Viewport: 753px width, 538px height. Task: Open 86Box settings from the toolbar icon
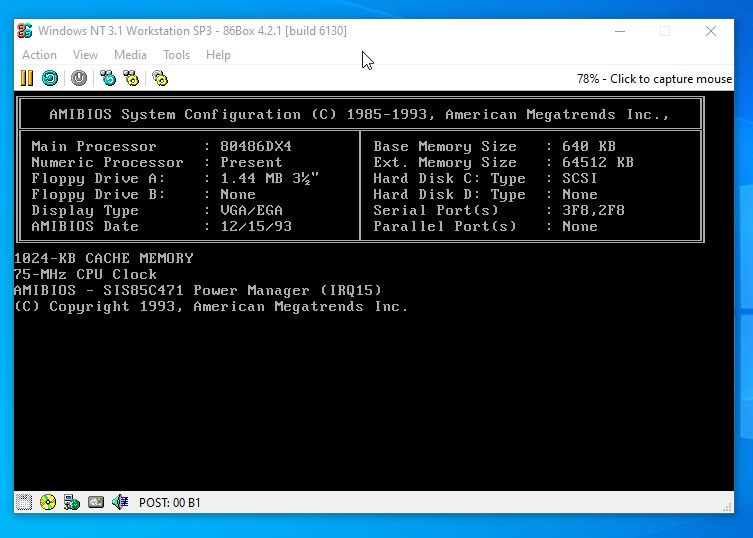pos(160,78)
